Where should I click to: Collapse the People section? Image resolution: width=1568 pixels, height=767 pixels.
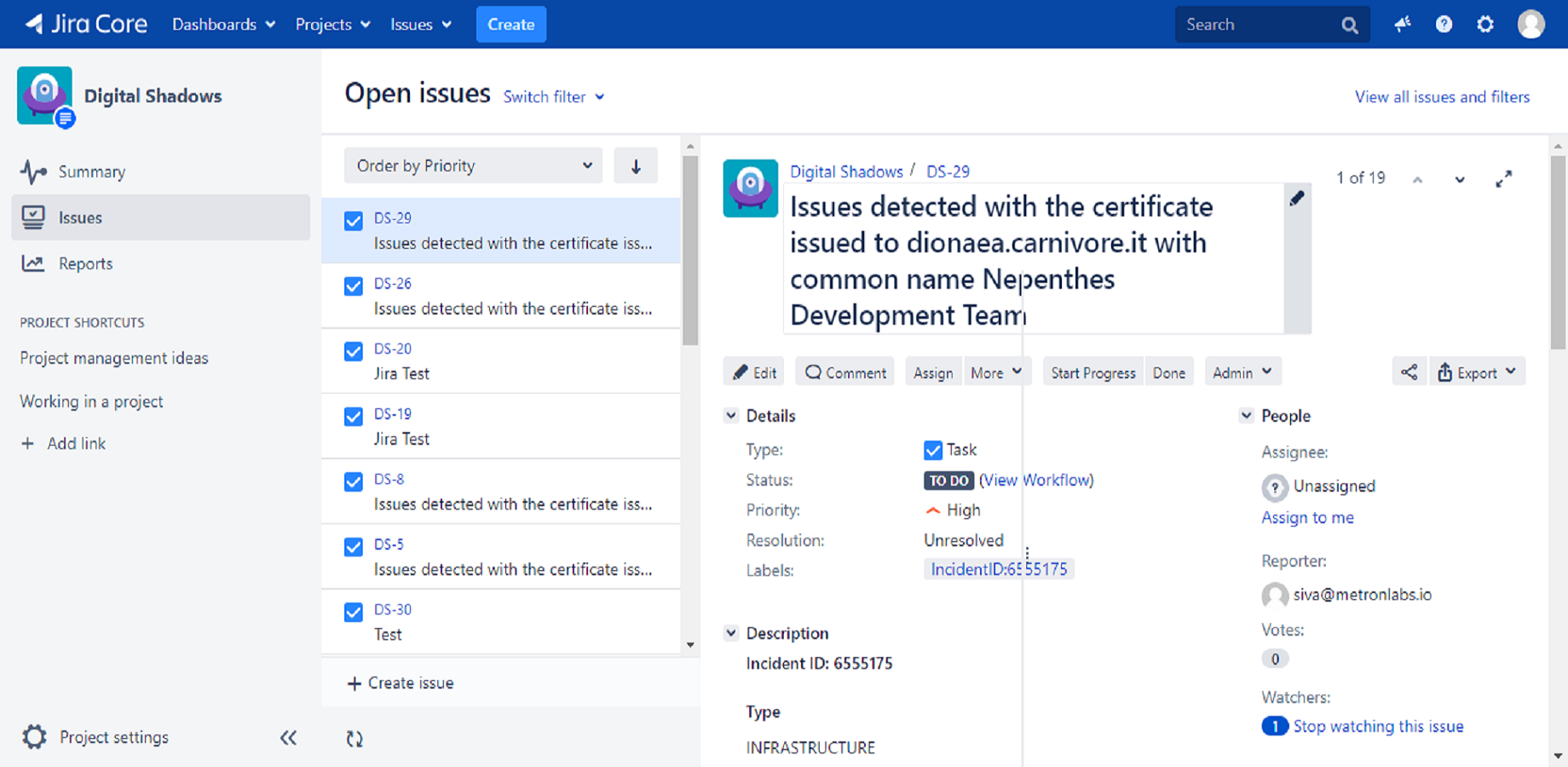(1246, 416)
